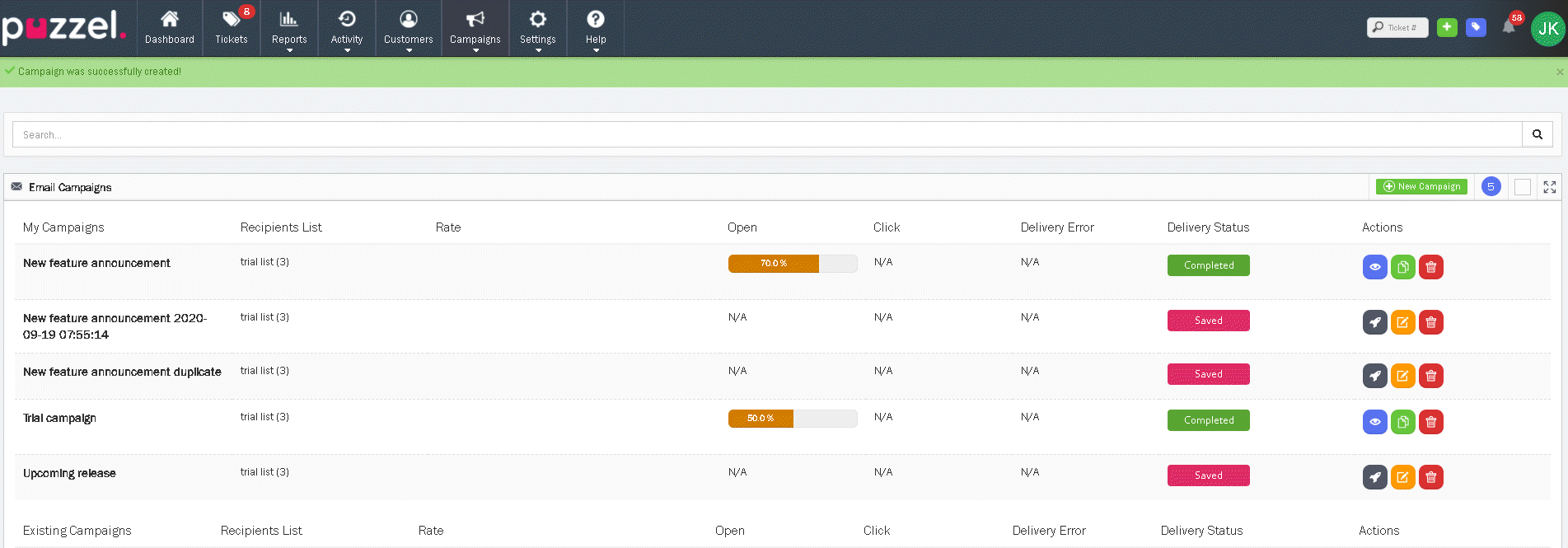The height and width of the screenshot is (548, 1568).
Task: Go to the Dashboard page
Action: click(x=170, y=28)
